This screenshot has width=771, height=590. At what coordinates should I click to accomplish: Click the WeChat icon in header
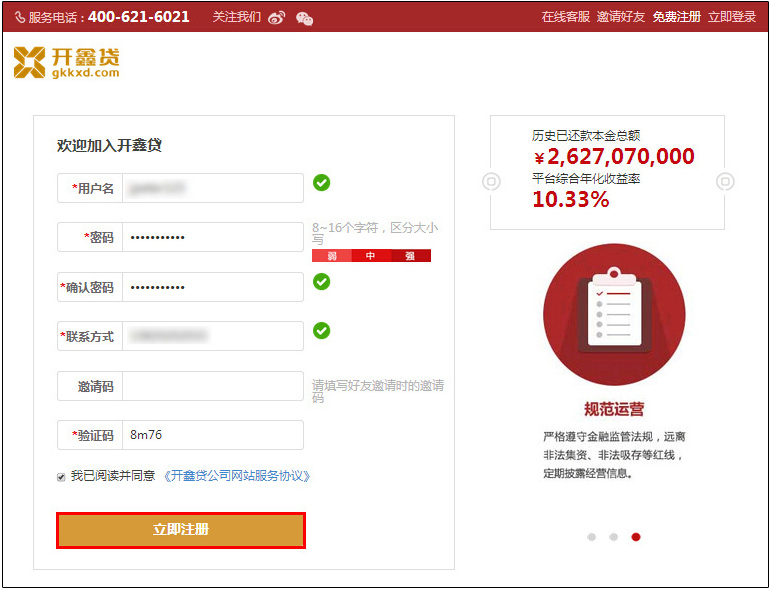click(x=304, y=18)
